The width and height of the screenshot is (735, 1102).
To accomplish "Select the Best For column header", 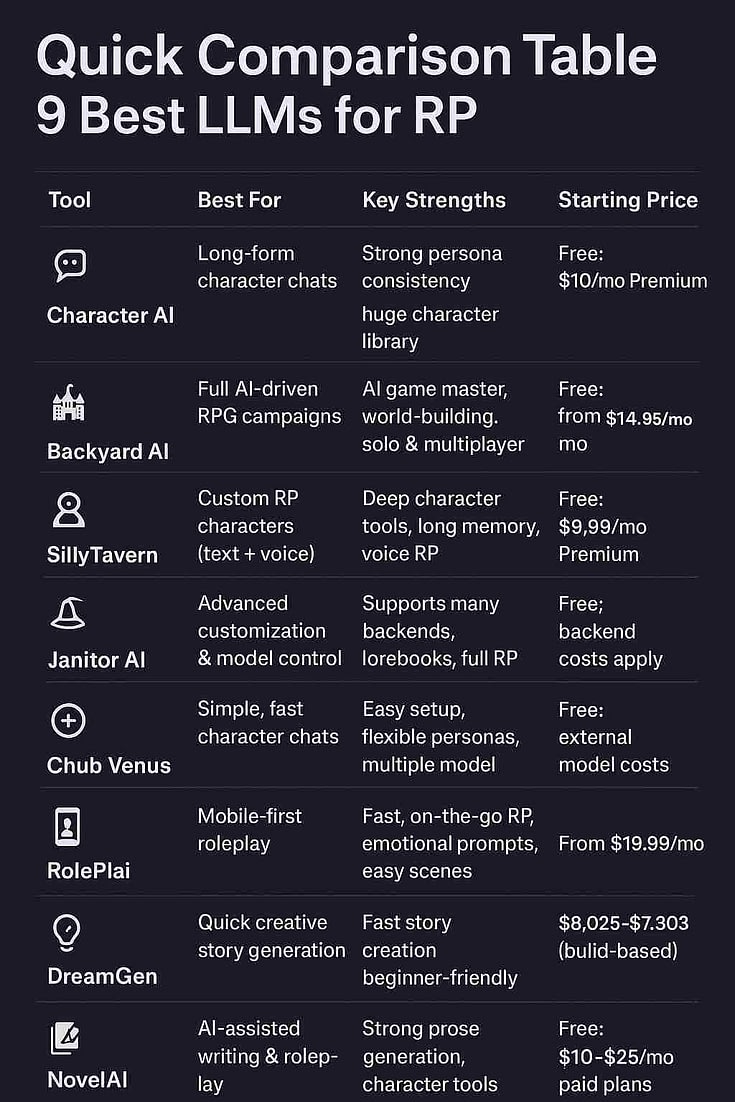I will pos(240,200).
